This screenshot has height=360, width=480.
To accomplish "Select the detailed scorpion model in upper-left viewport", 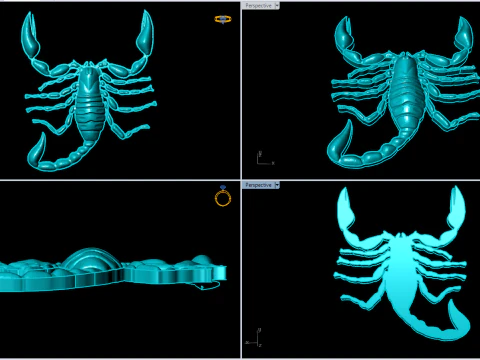I will click(x=89, y=90).
